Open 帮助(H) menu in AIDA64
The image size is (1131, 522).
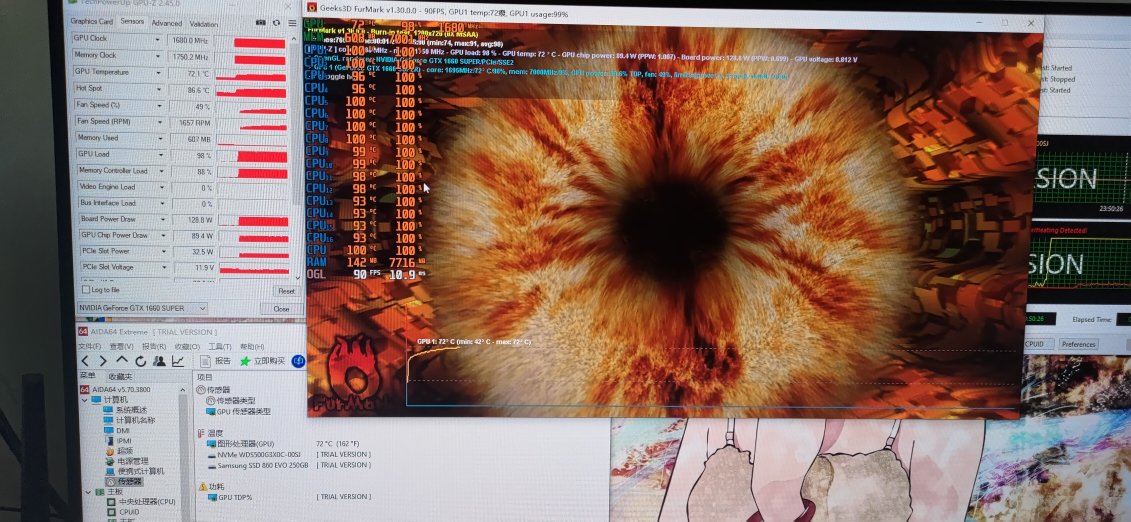click(x=252, y=346)
